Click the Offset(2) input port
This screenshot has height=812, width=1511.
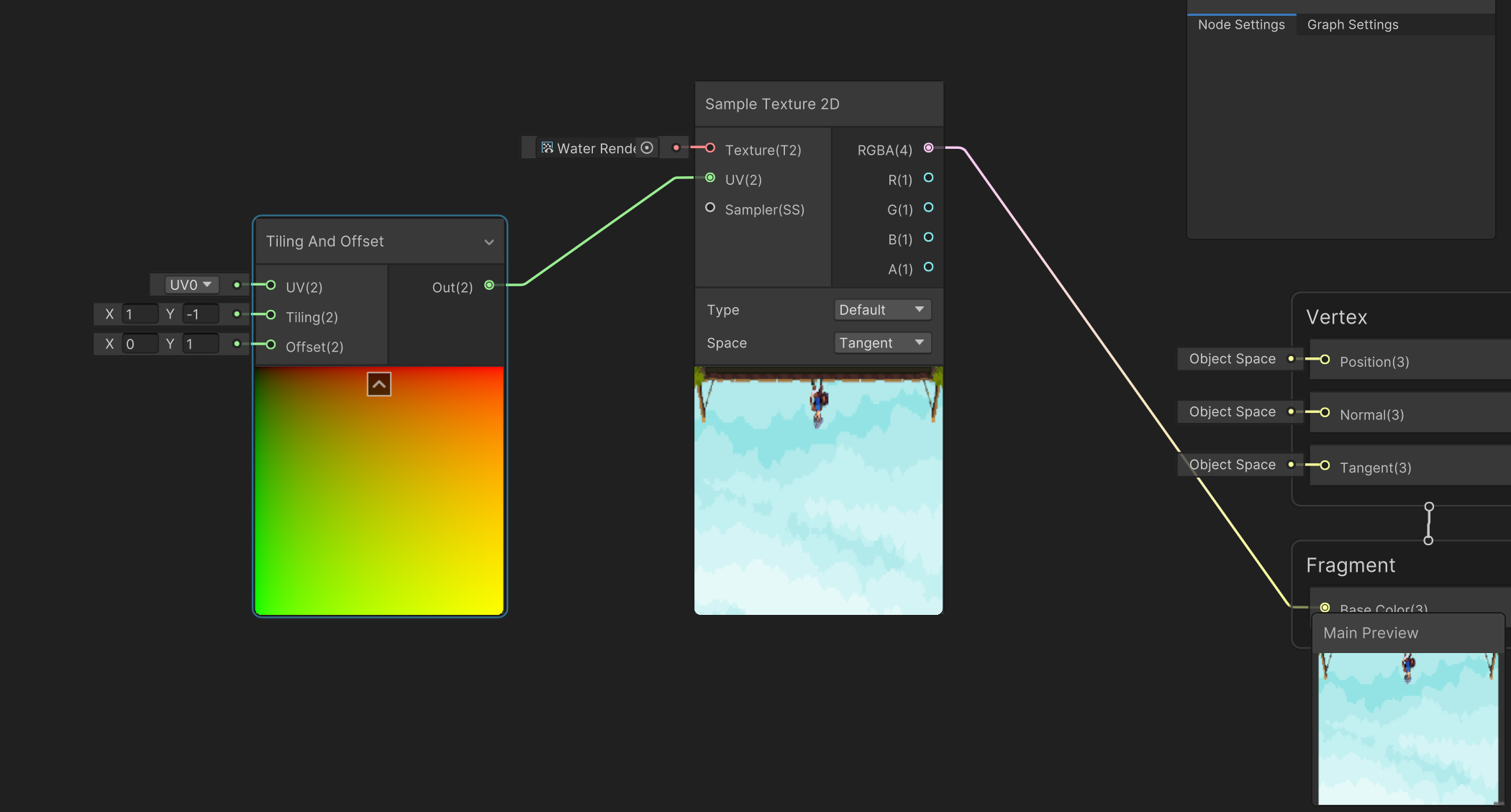click(x=271, y=345)
